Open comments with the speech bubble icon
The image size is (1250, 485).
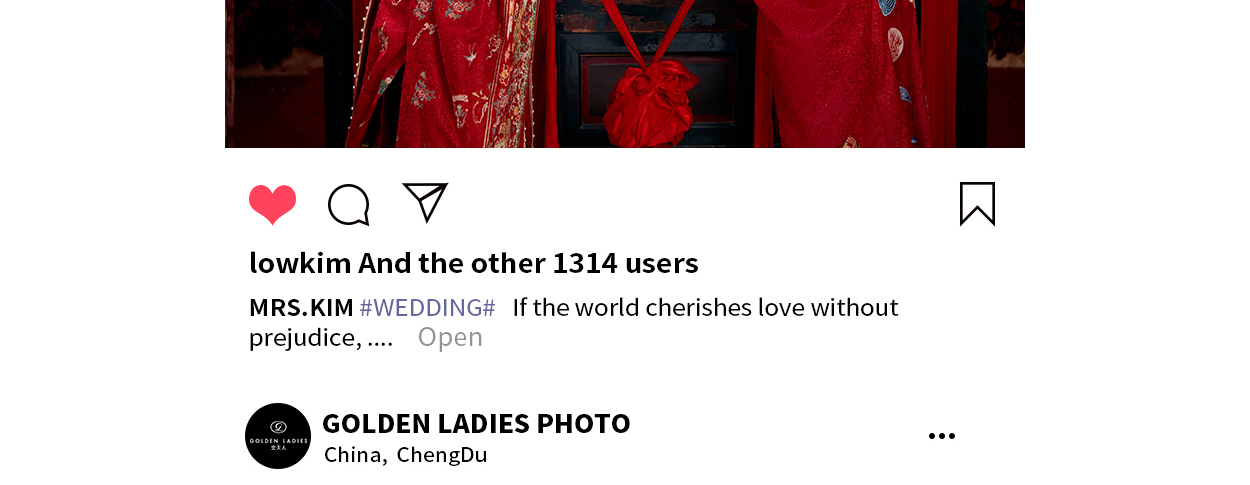click(x=349, y=205)
